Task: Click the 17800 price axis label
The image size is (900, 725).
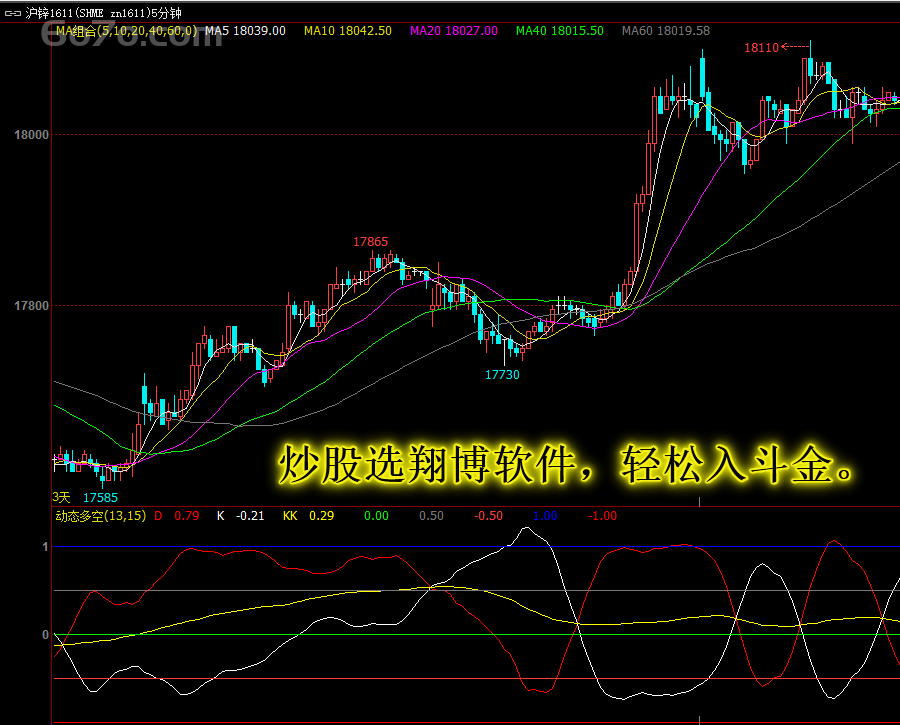Action: click(x=29, y=306)
